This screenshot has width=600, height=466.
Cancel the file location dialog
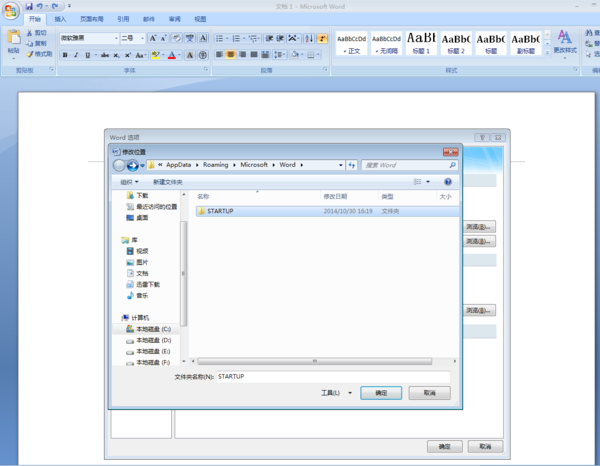tap(429, 393)
